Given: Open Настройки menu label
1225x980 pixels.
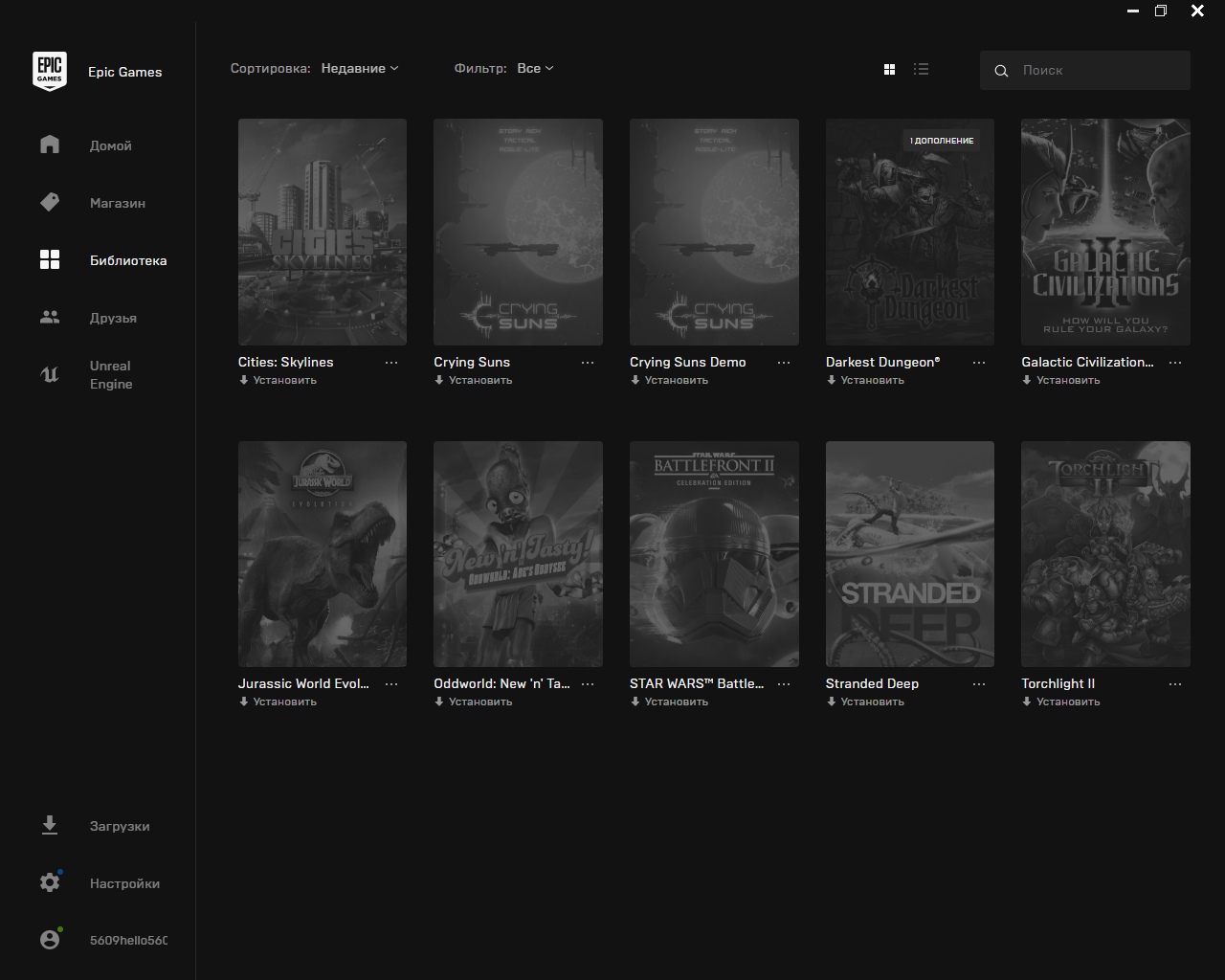Looking at the screenshot, I should pos(124,883).
